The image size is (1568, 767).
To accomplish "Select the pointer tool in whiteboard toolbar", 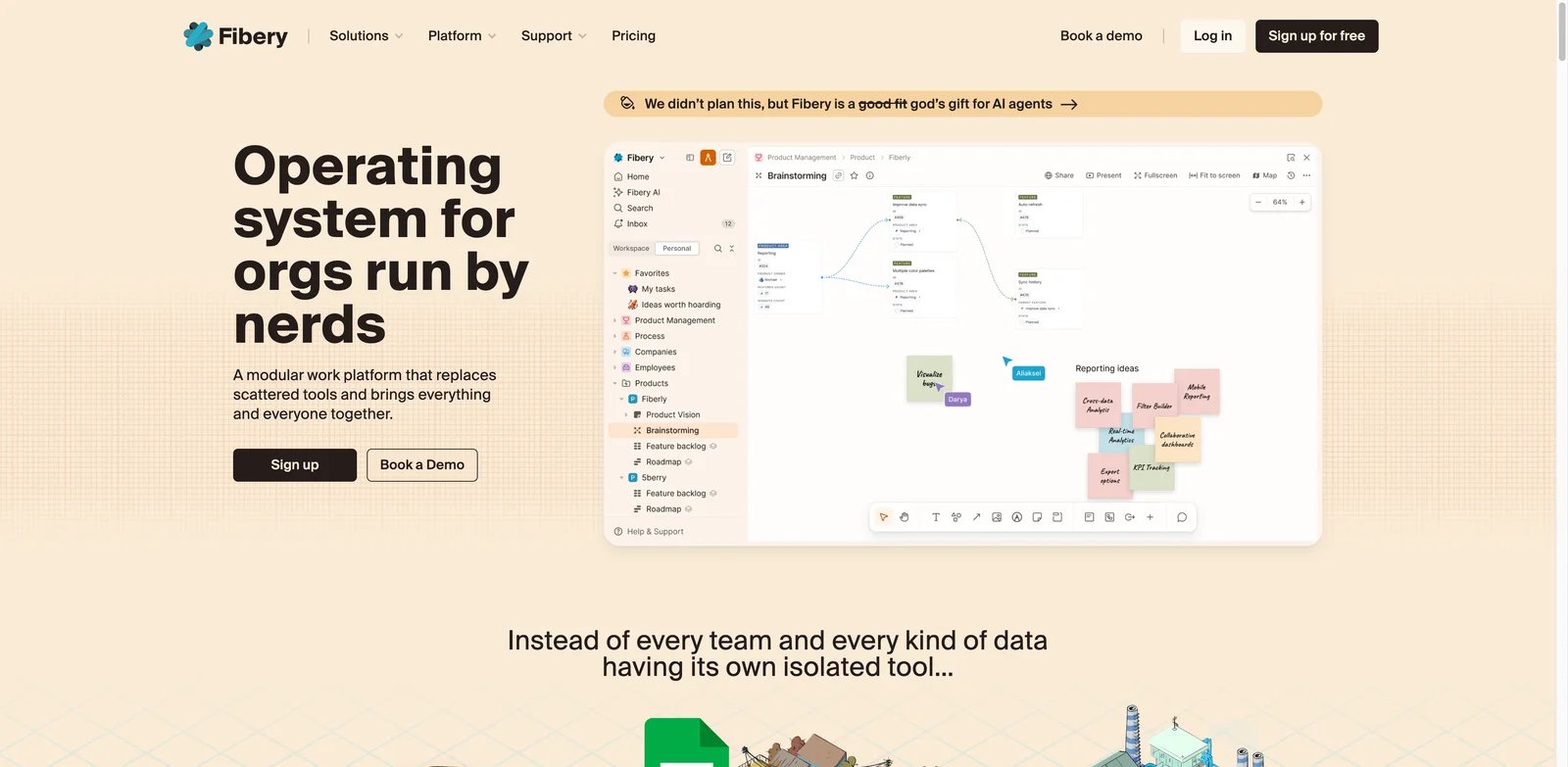I will (x=884, y=517).
